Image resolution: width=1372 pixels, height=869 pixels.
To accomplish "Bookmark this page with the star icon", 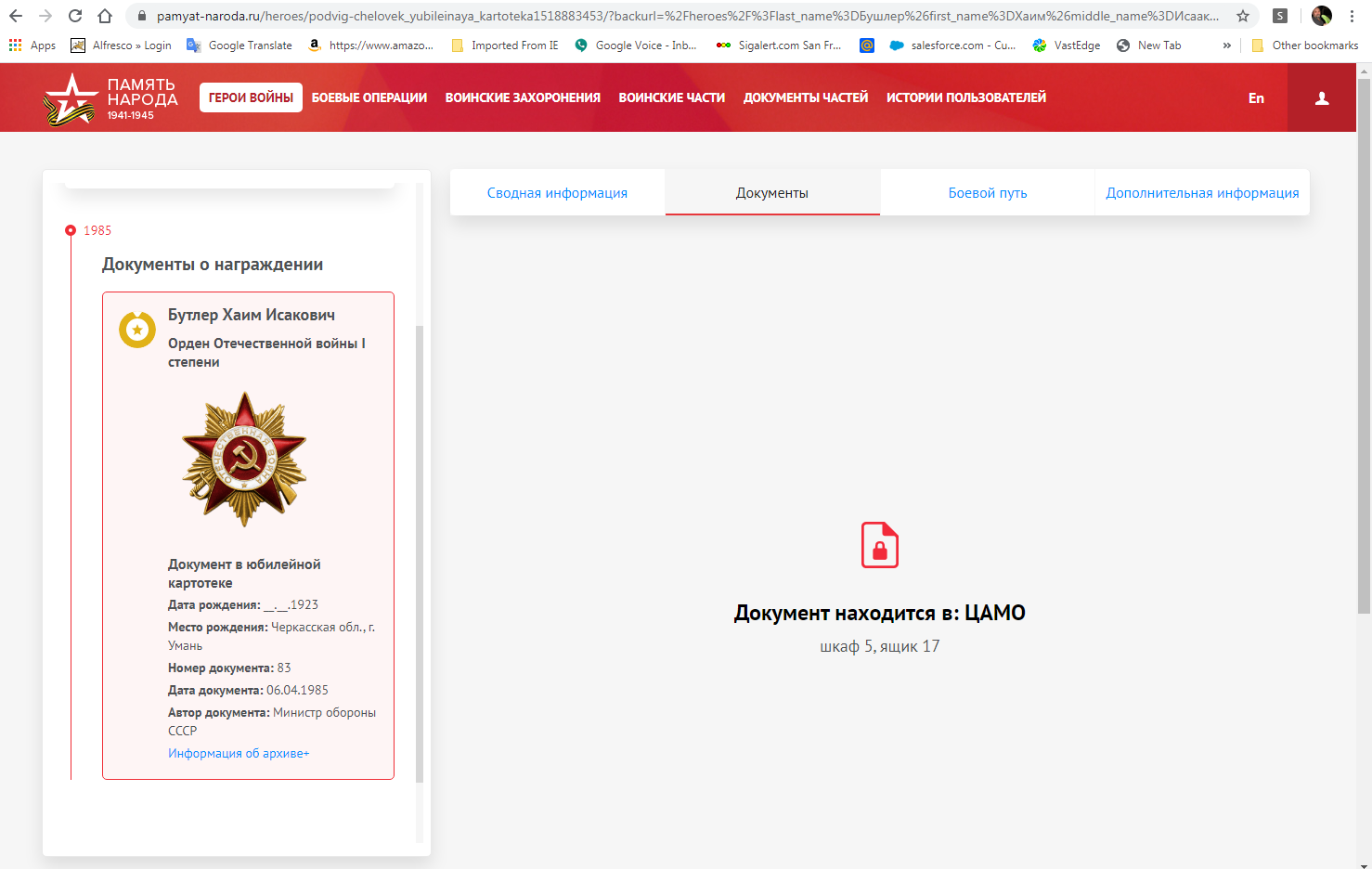I will click(x=1243, y=16).
